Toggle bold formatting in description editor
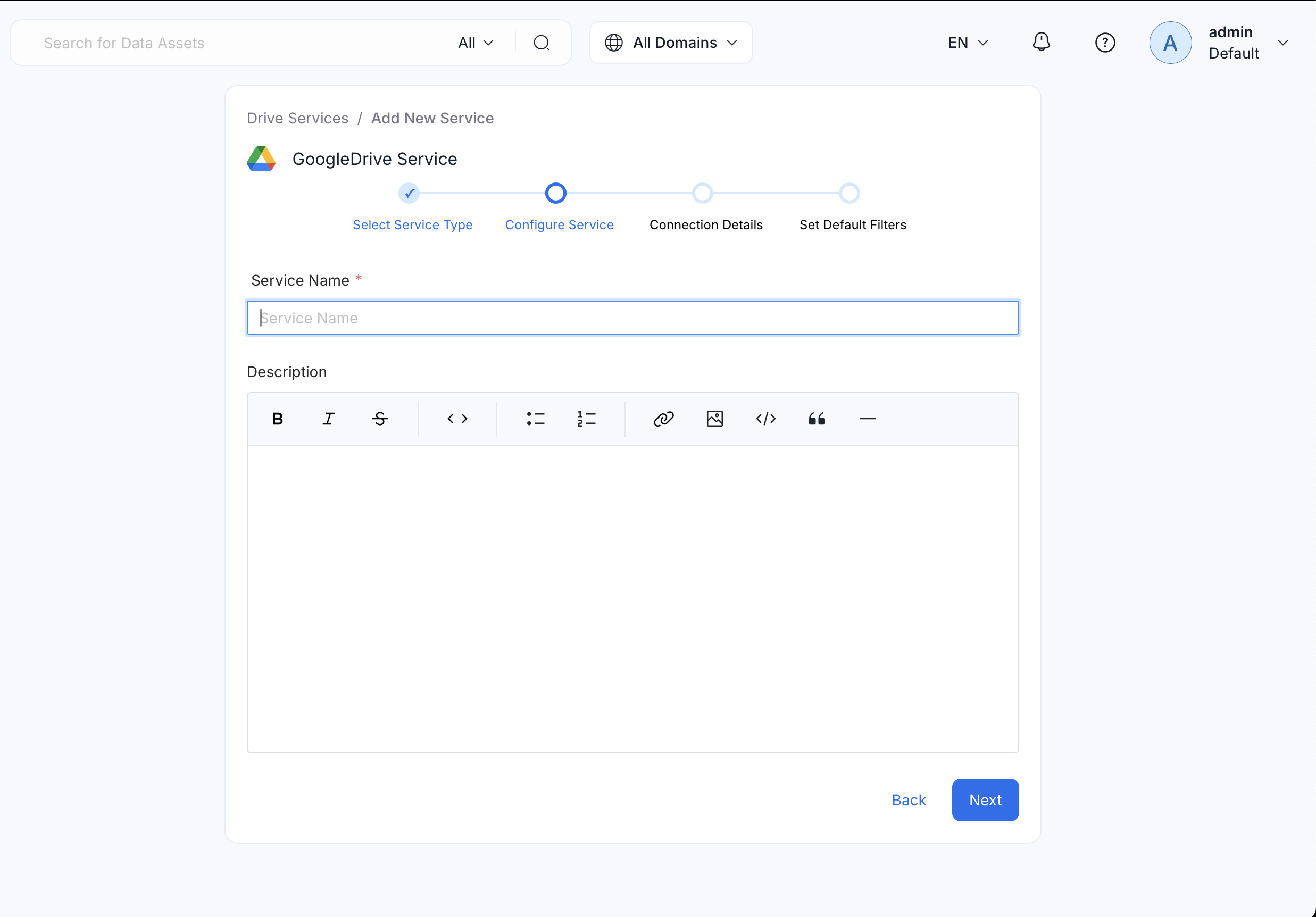 278,419
